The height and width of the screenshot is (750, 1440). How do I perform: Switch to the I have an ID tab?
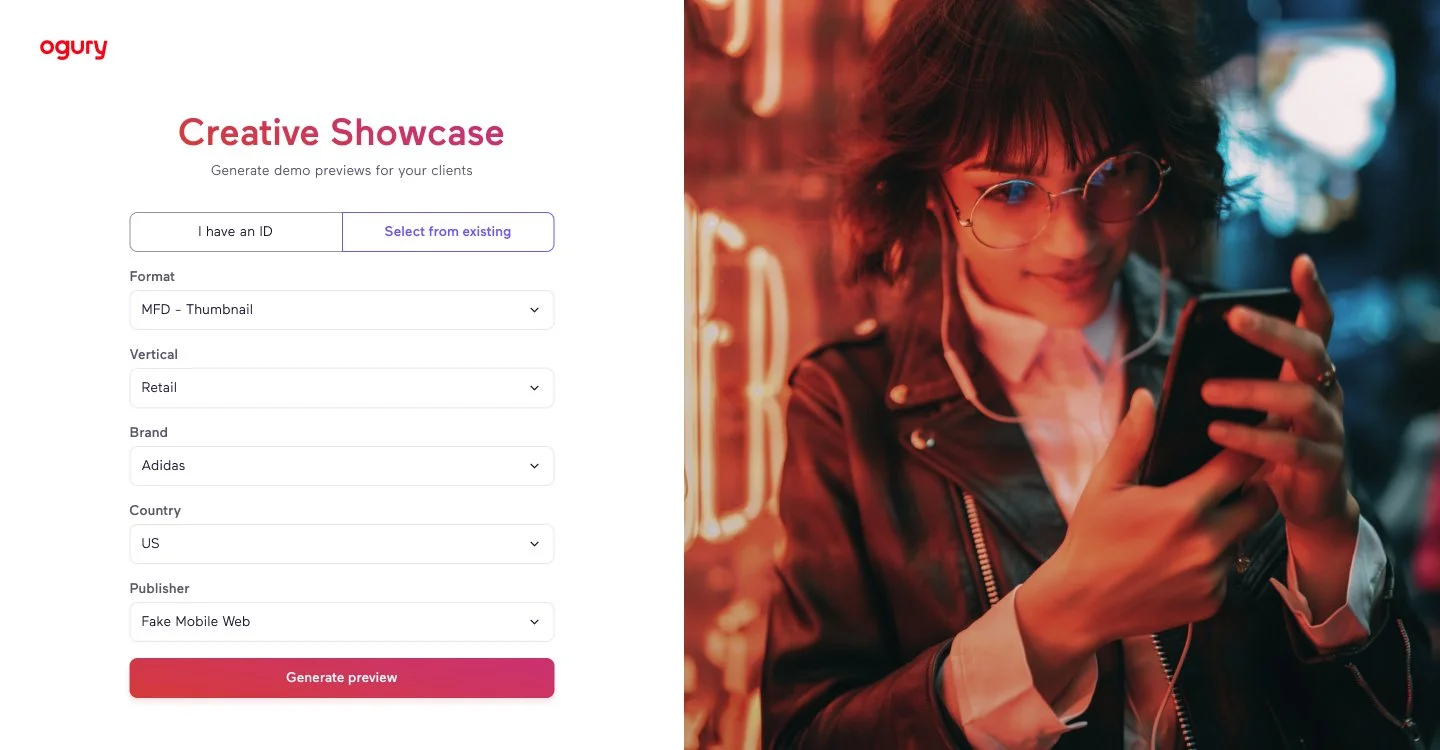coord(236,231)
